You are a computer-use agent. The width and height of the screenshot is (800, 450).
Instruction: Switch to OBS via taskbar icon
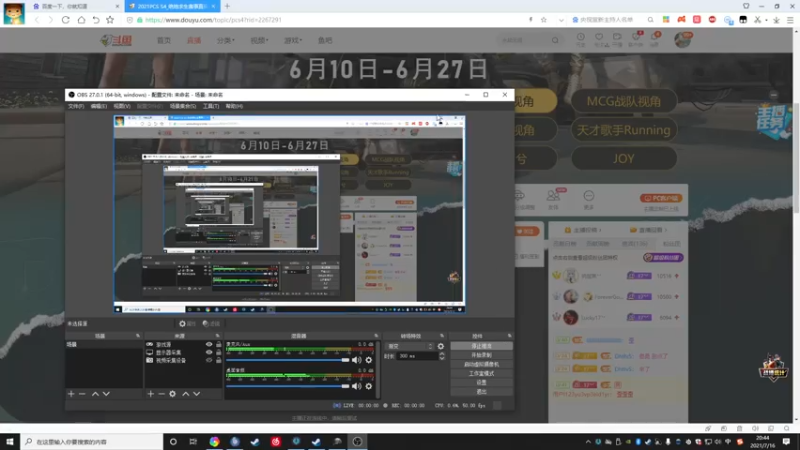coord(357,441)
